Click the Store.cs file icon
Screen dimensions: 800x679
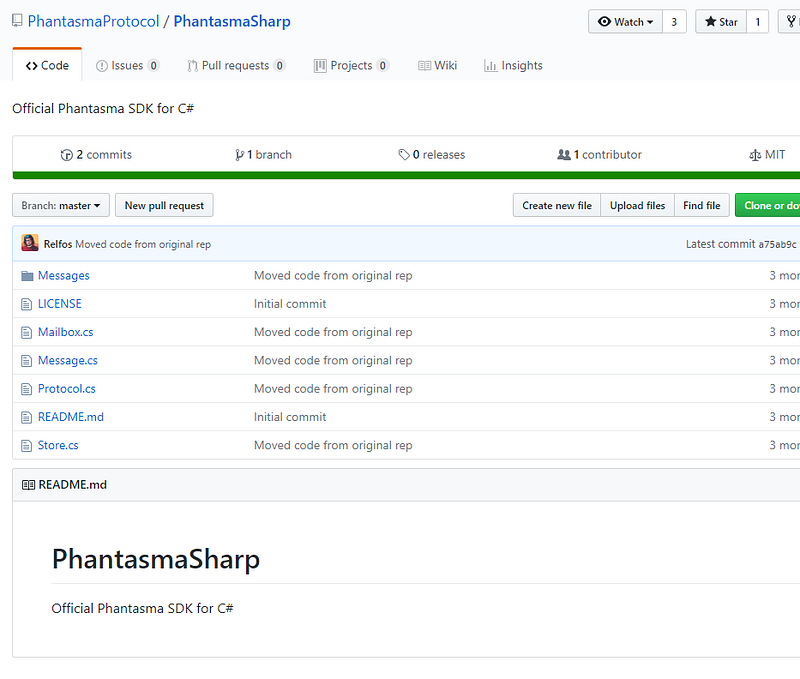pos(27,446)
